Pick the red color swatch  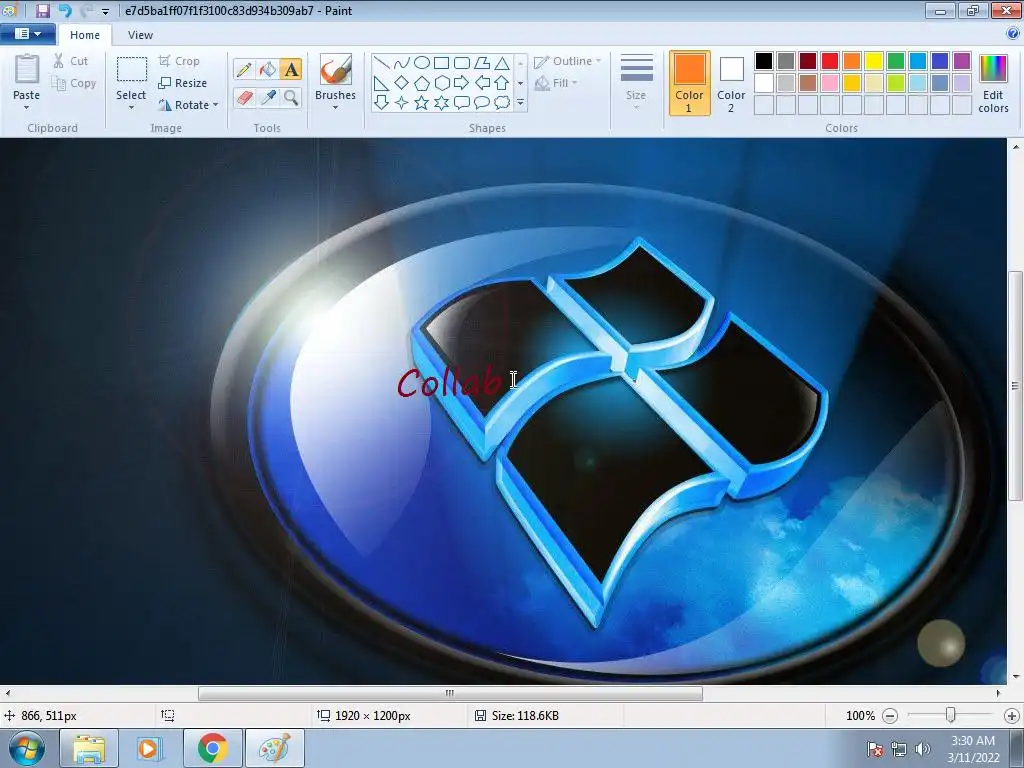[x=830, y=61]
